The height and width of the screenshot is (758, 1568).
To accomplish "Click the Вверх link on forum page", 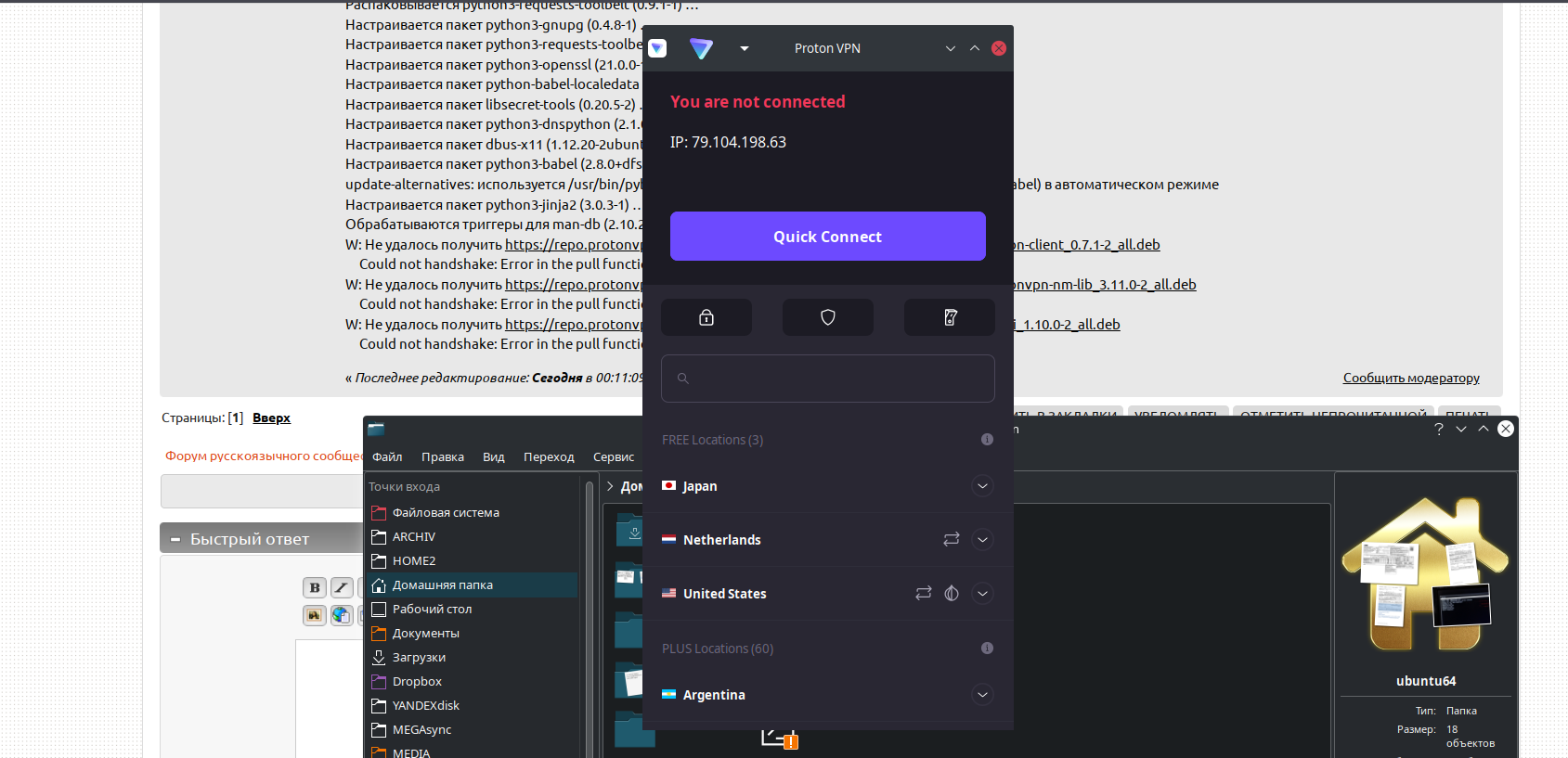I will click(x=271, y=418).
